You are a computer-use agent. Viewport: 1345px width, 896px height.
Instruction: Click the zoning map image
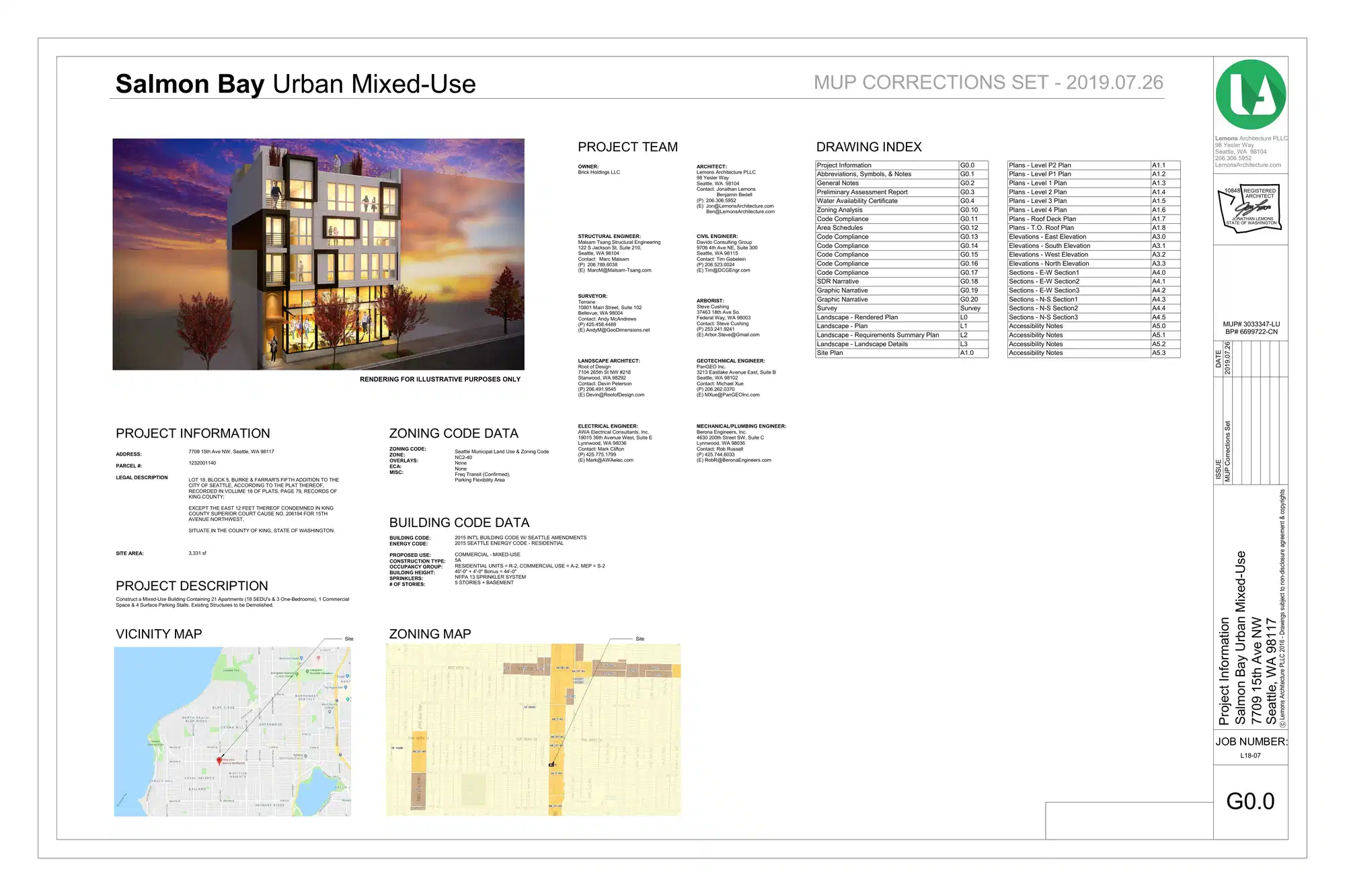click(x=533, y=730)
